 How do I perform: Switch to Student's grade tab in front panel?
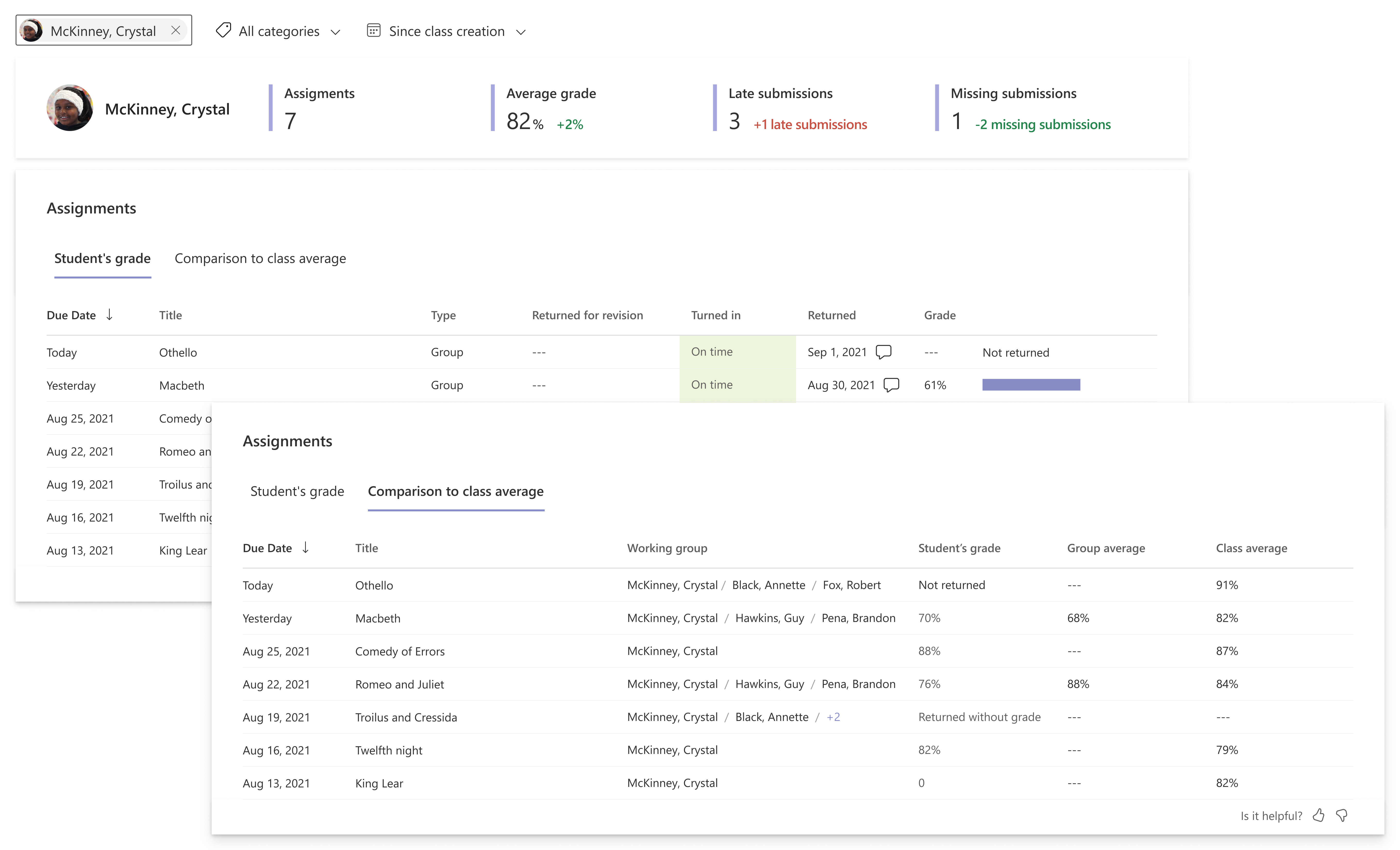pos(297,491)
